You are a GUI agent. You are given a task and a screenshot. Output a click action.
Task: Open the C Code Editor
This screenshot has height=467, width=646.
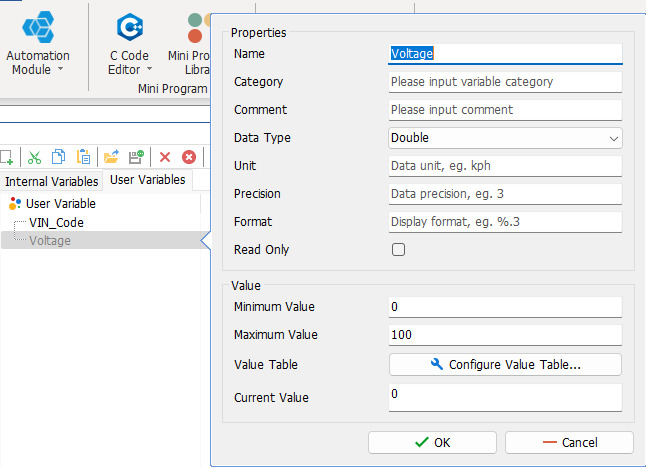129,27
